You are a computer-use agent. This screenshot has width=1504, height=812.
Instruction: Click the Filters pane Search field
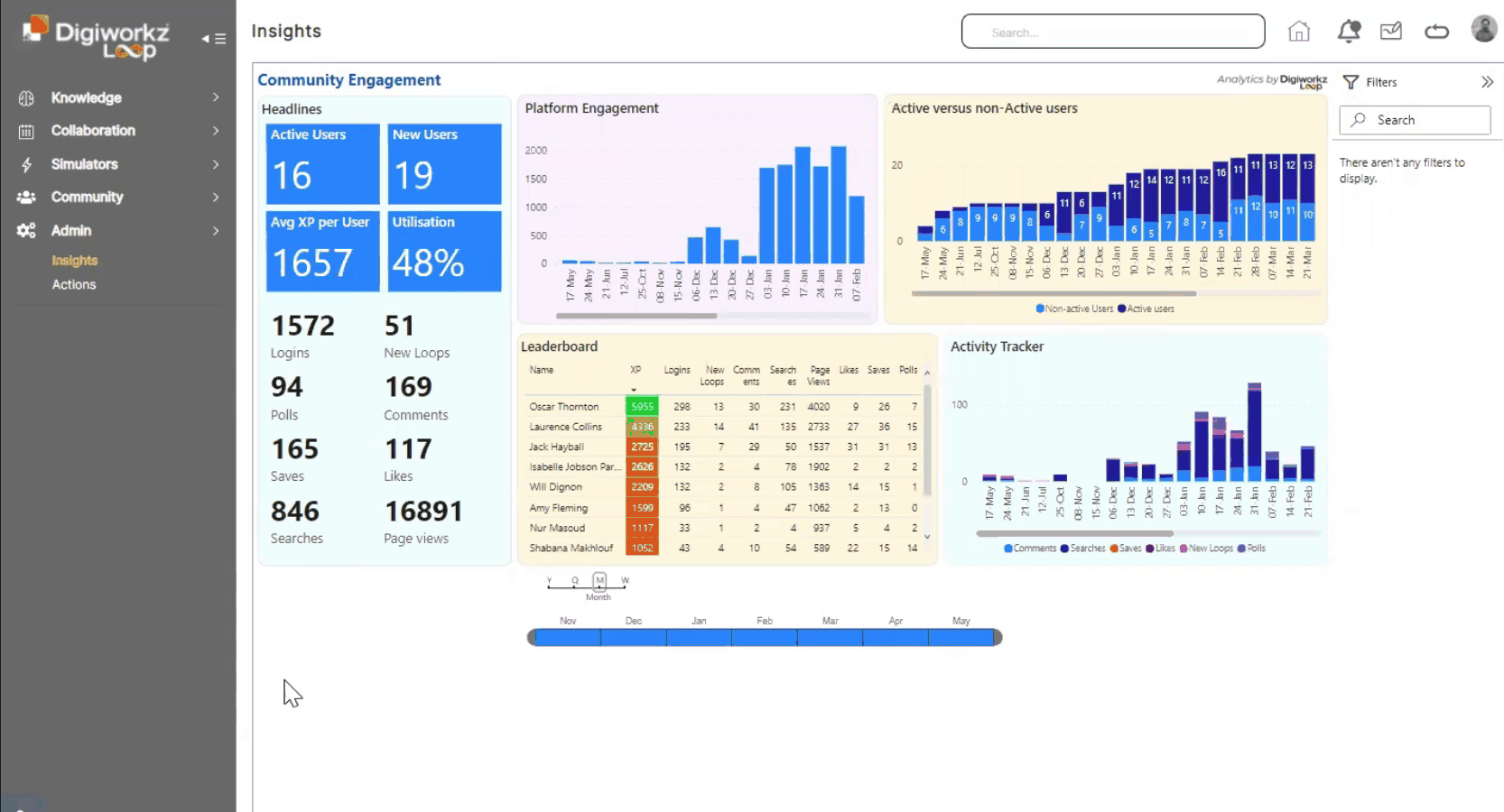(x=1415, y=120)
